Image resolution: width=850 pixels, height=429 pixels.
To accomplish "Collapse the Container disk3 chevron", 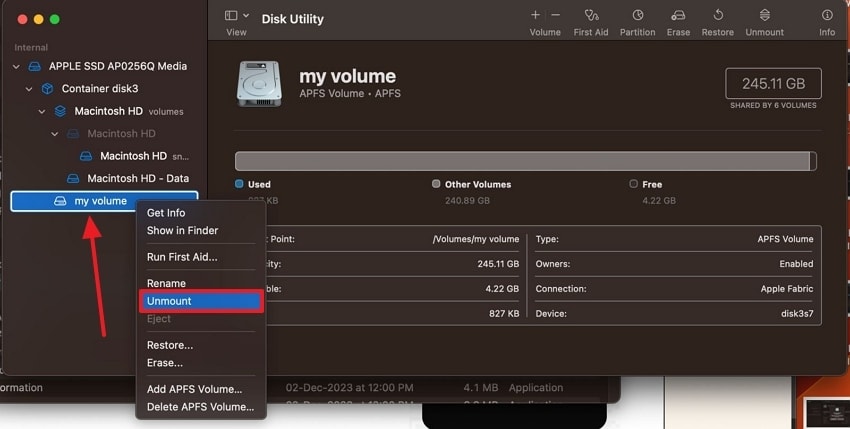I will click(x=29, y=88).
